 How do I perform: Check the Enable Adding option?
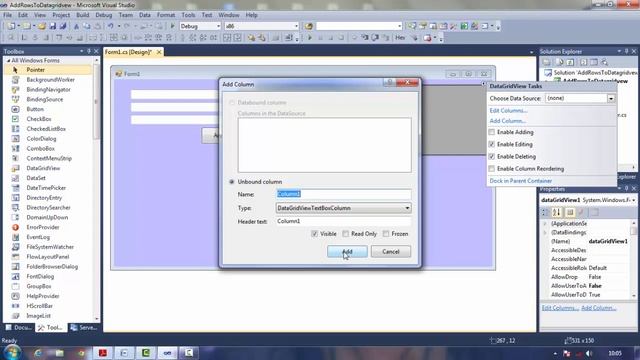(492, 132)
